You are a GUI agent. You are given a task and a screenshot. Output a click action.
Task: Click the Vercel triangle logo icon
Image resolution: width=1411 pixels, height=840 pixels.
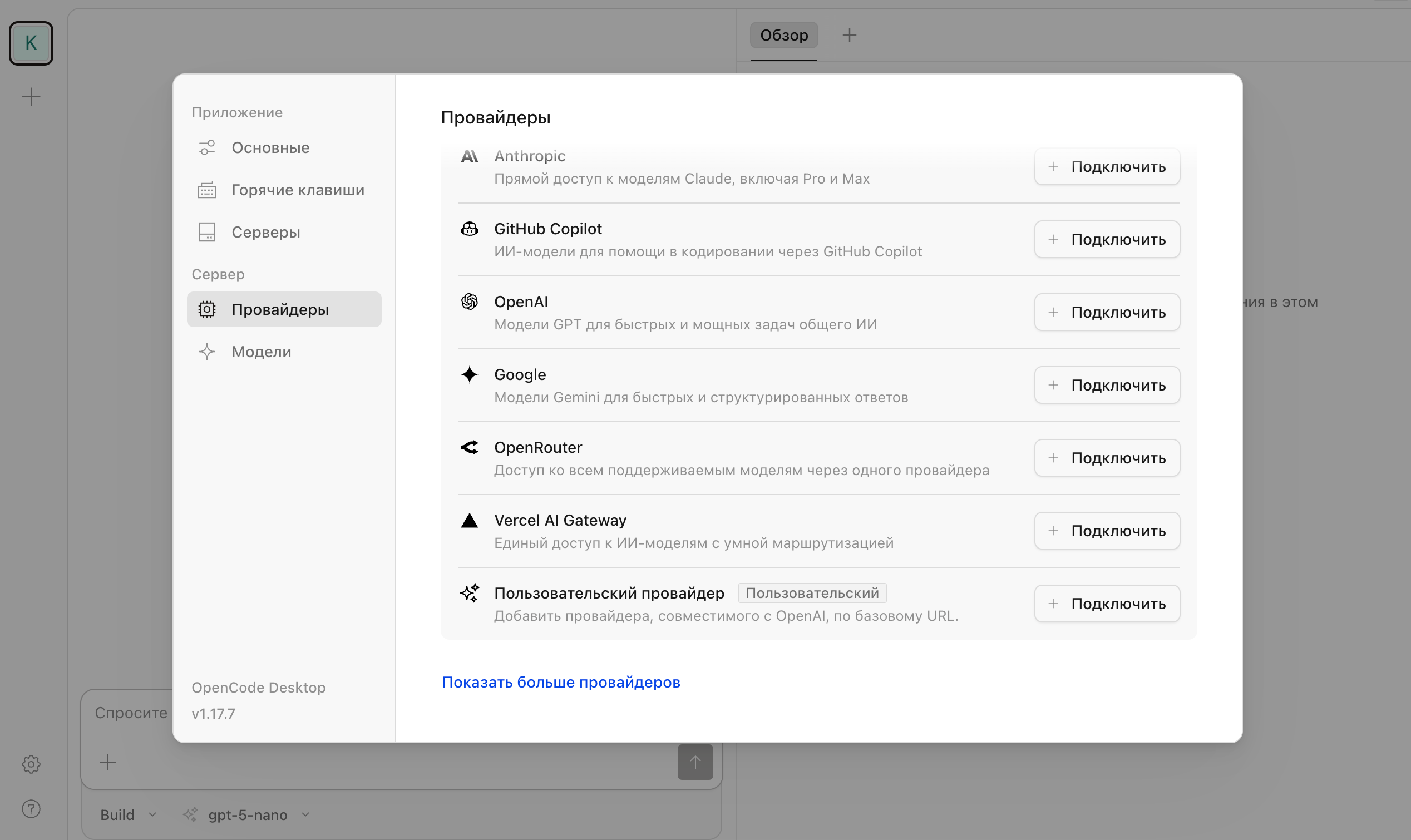coord(469,520)
